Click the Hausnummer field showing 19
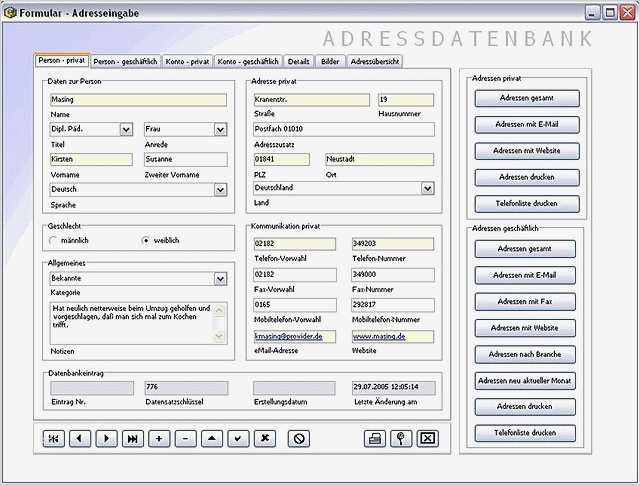The width and height of the screenshot is (640, 485). pyautogui.click(x=406, y=100)
